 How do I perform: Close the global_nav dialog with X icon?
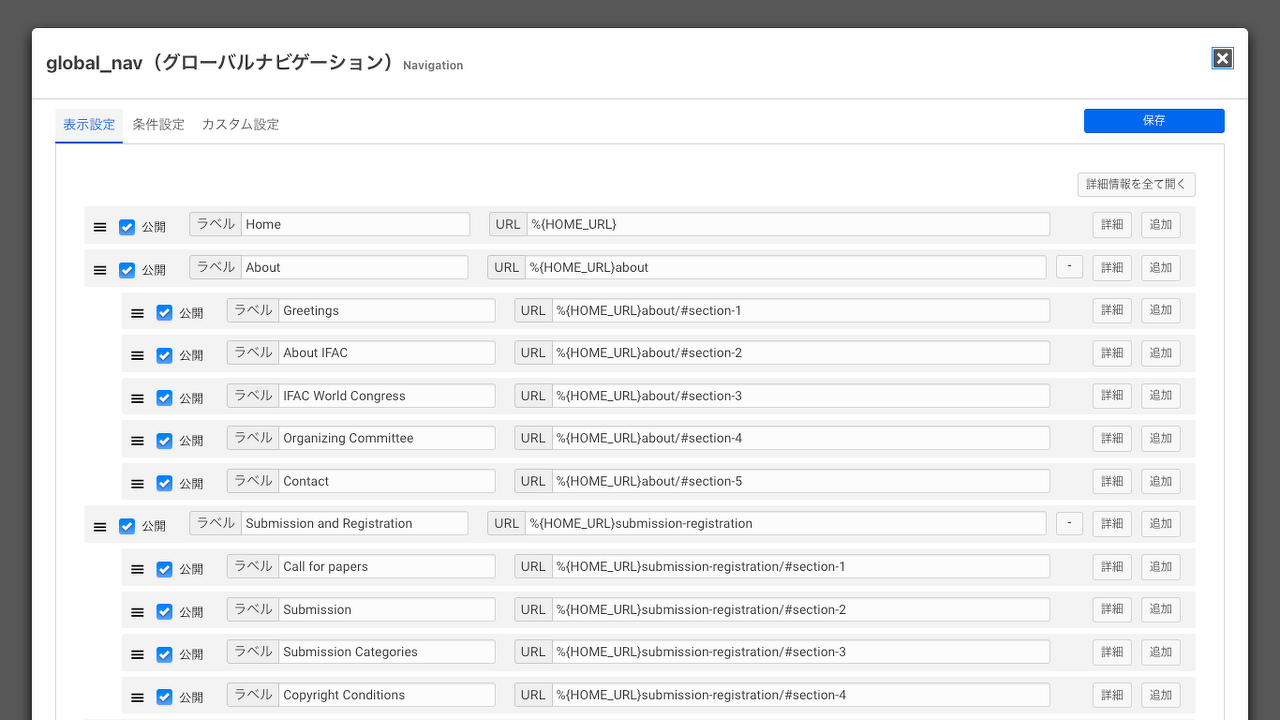(x=1222, y=58)
